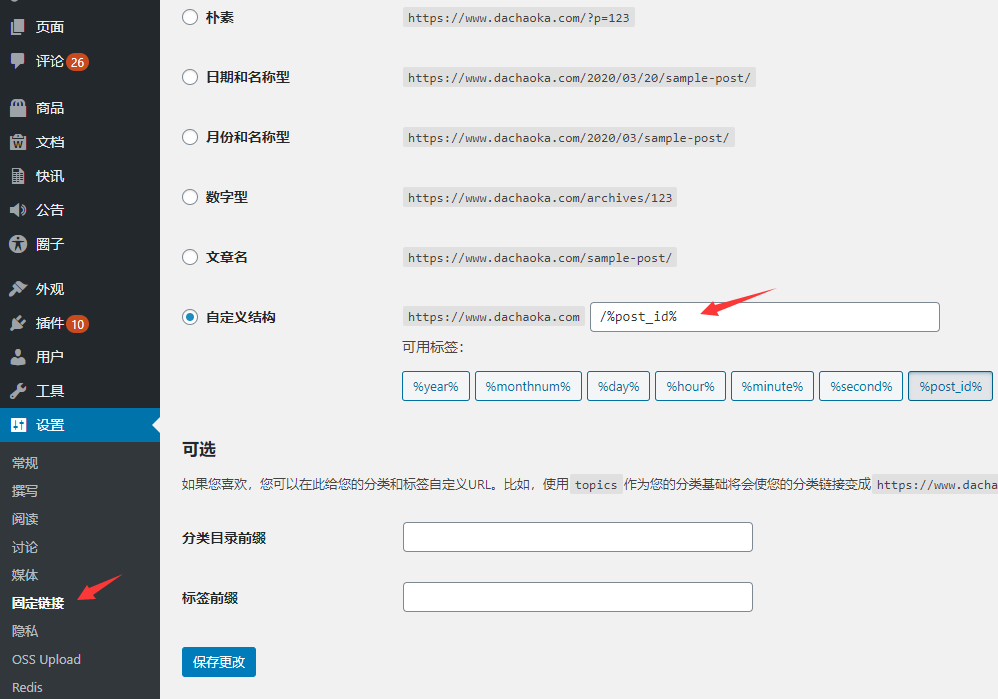
Task: Open Privacy (隐私) submenu item
Action: pos(25,631)
